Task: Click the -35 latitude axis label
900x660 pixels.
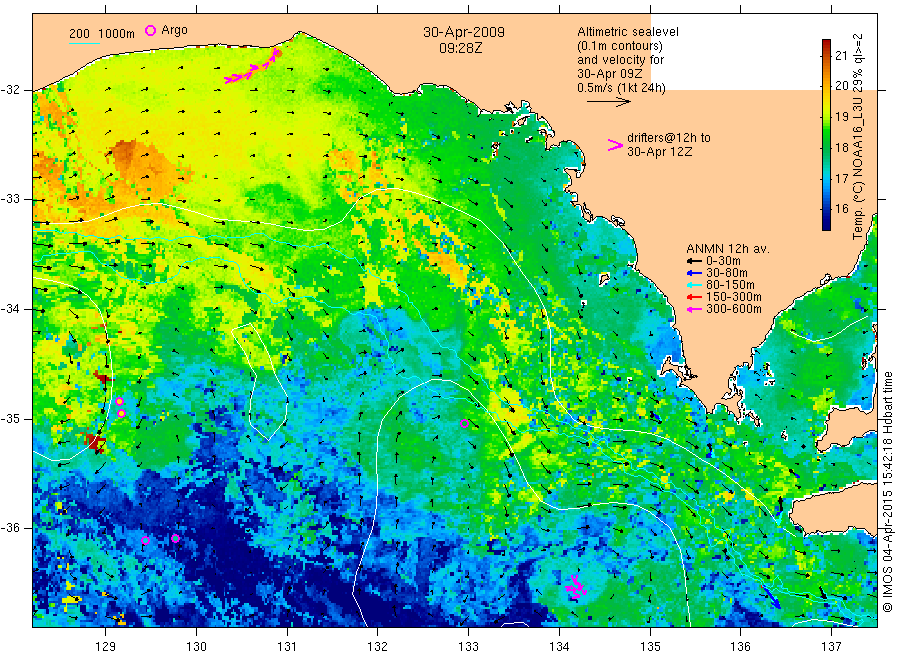Action: click(10, 419)
